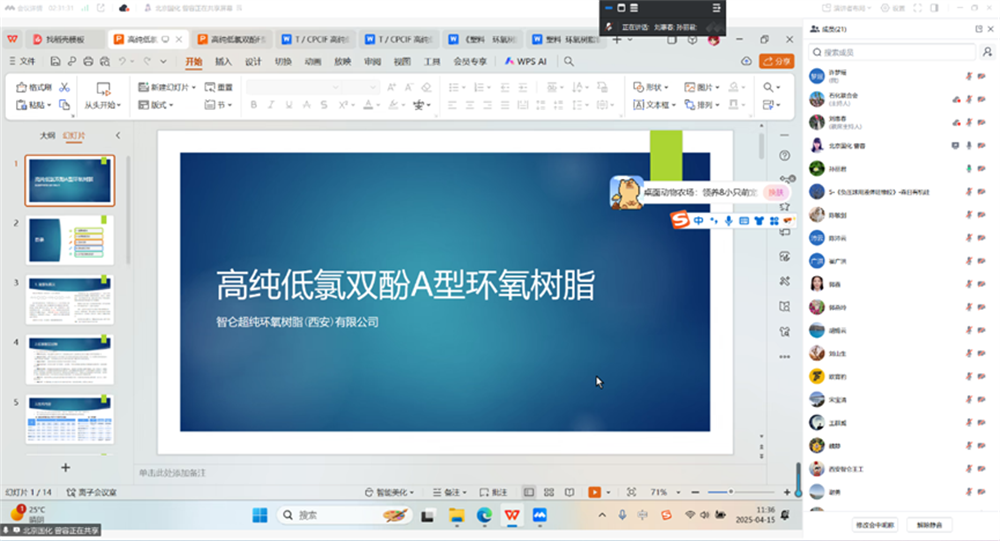Open the Insert (插入) ribbon tab
1000x541 pixels.
pyautogui.click(x=223, y=61)
